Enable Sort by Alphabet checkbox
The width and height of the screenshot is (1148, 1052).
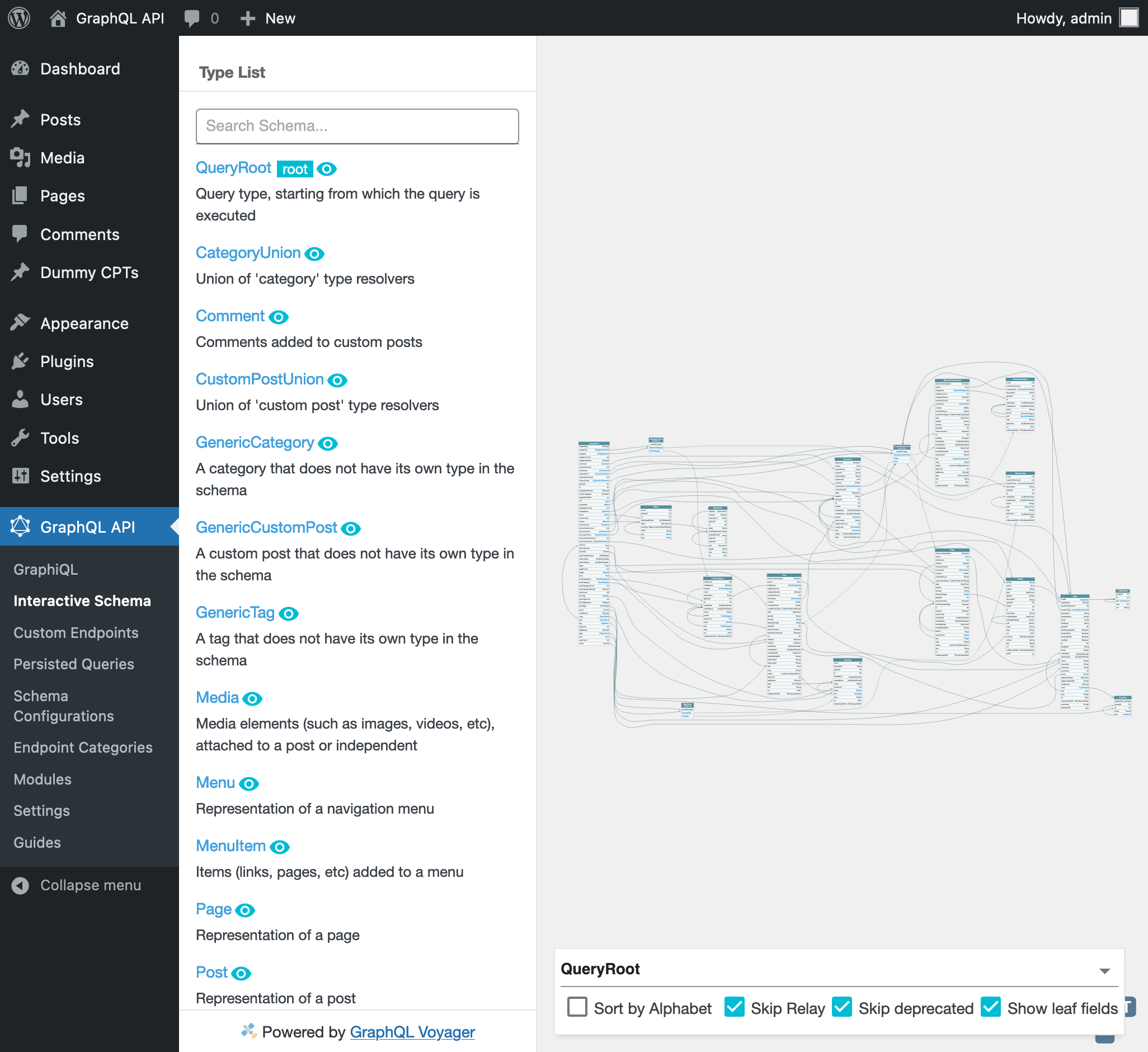(577, 1007)
